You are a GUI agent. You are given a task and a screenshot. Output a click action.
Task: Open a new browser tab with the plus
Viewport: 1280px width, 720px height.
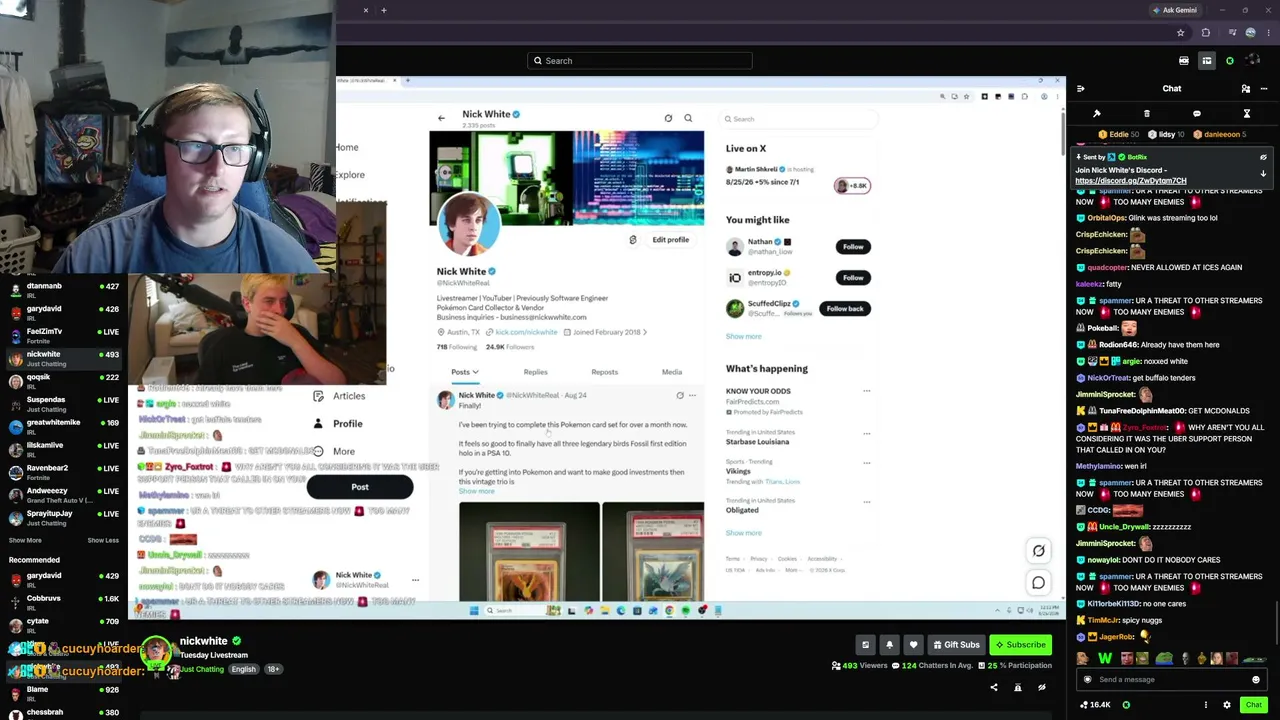(384, 10)
